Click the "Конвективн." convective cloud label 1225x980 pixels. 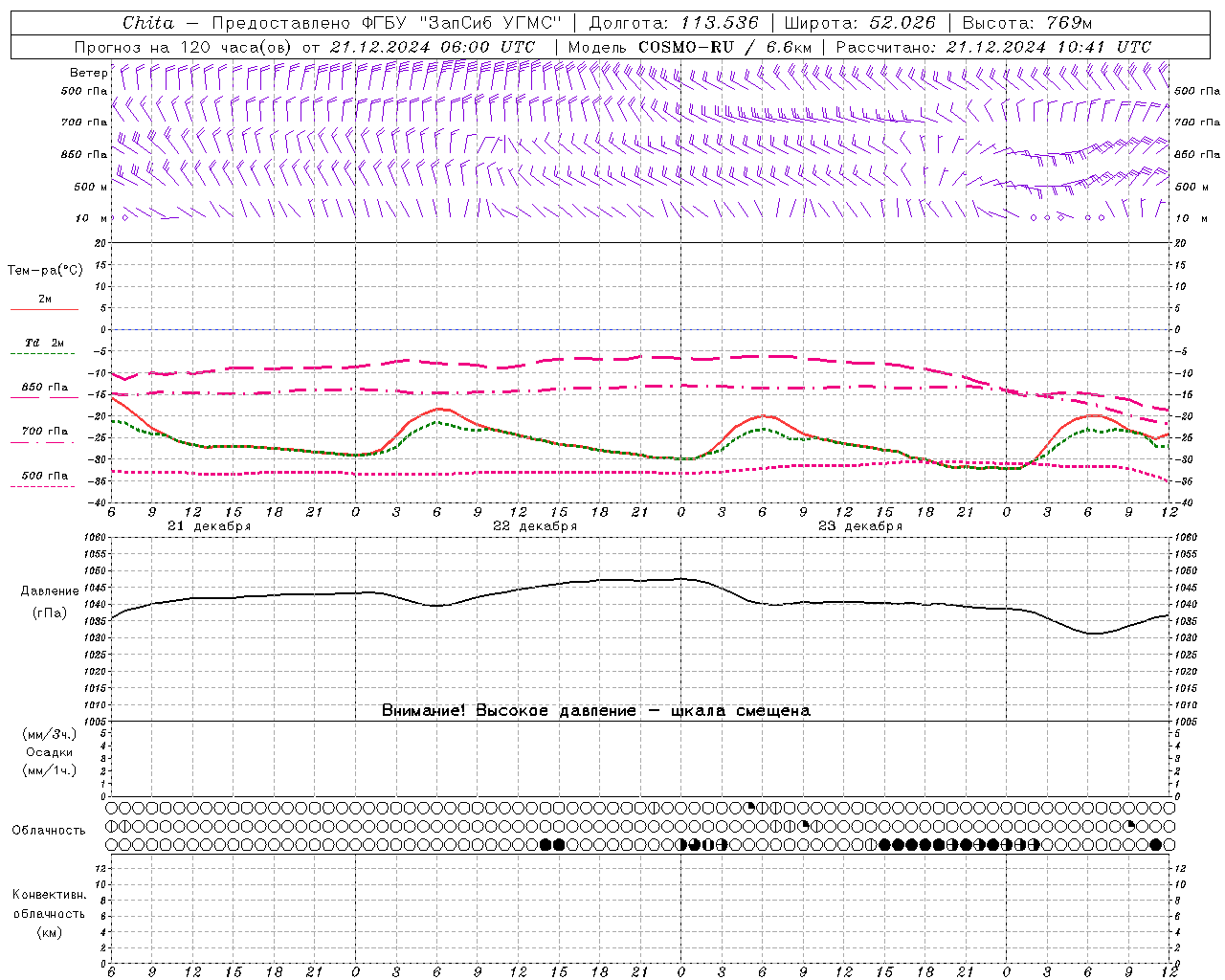click(x=49, y=895)
